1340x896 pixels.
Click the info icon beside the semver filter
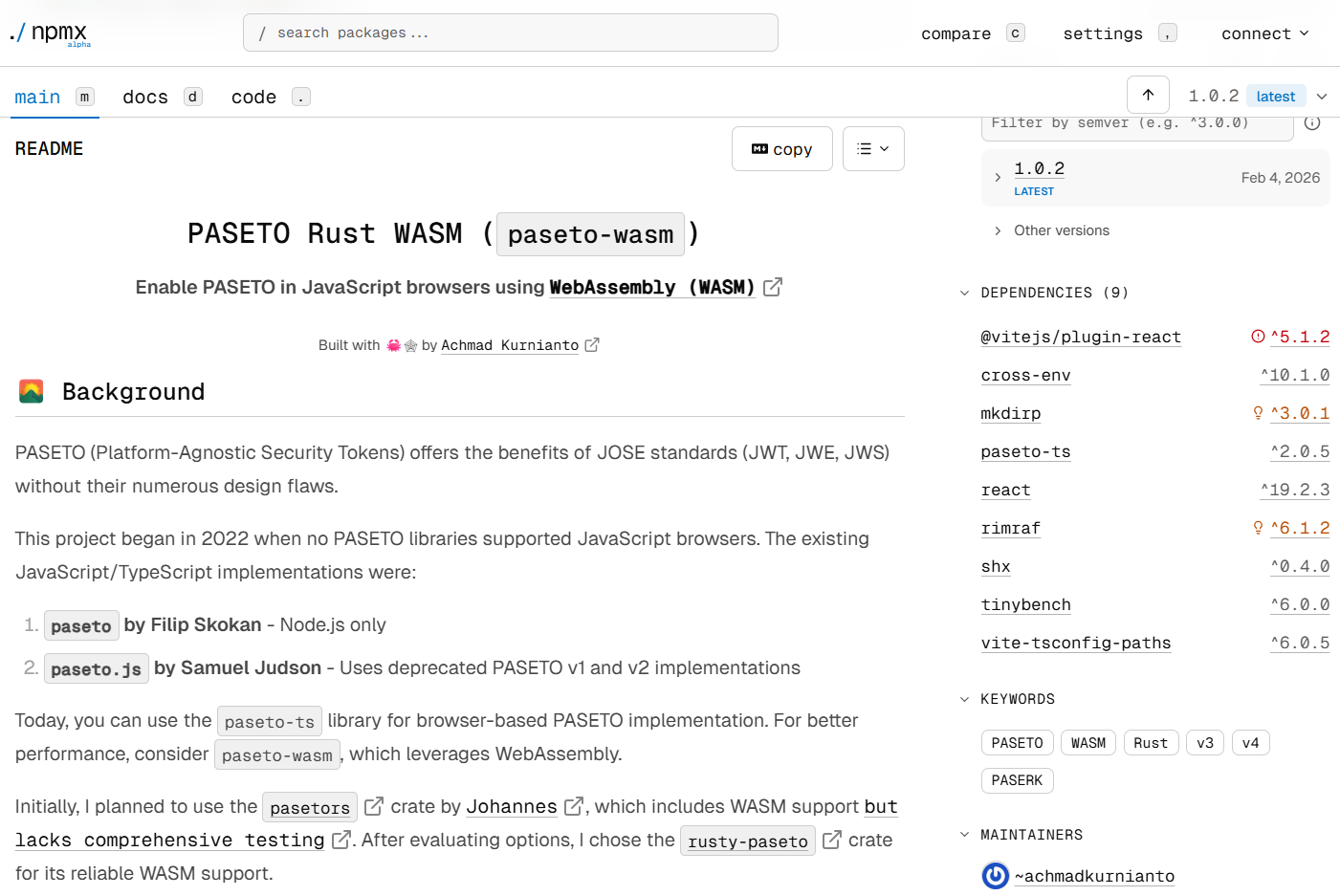[x=1311, y=122]
